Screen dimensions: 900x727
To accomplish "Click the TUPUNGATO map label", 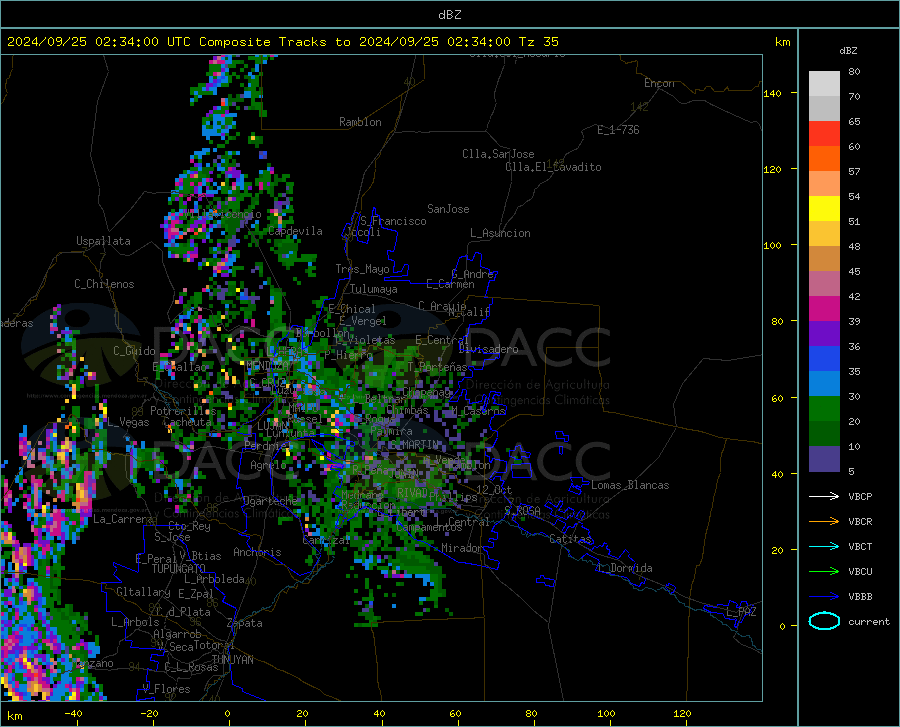I will [178, 569].
